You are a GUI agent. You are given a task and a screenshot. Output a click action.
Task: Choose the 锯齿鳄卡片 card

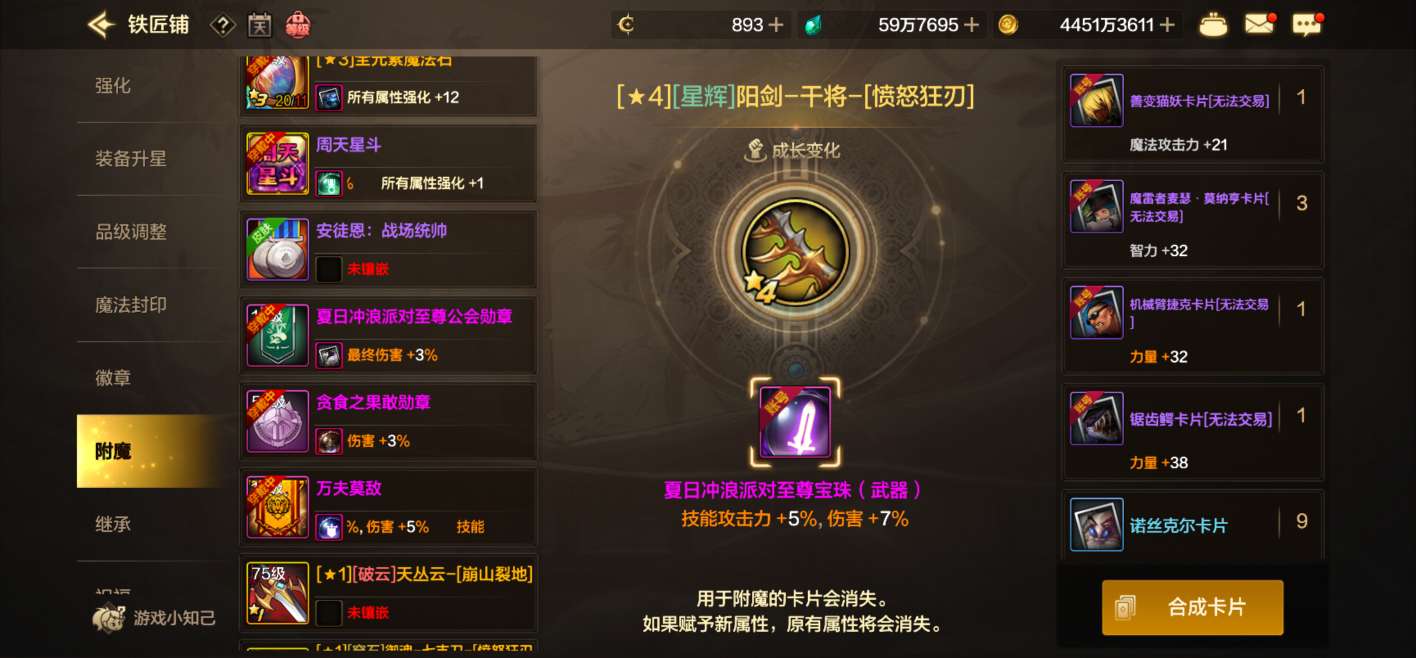[1193, 431]
